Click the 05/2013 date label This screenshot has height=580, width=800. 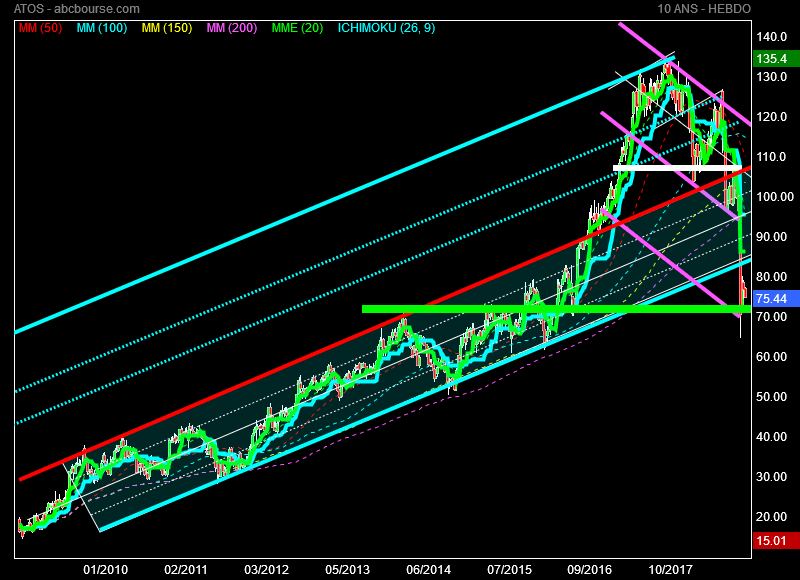click(347, 570)
